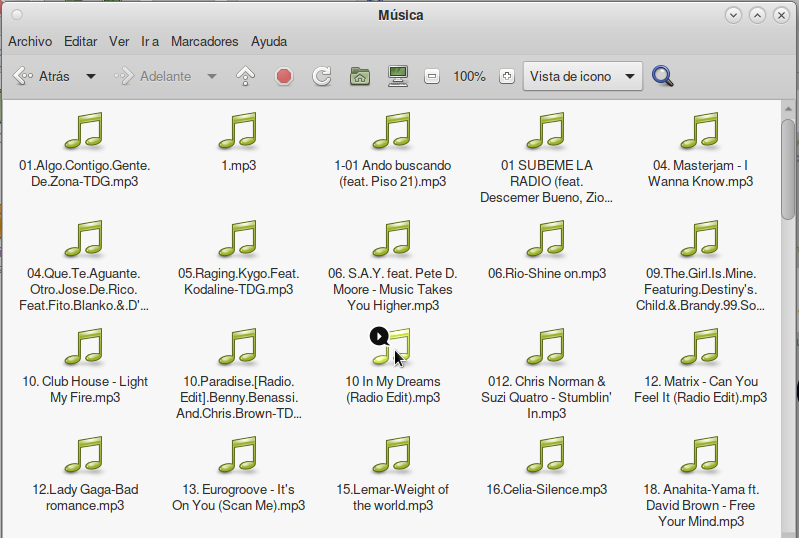
Task: Open the Computer location icon
Action: [x=398, y=76]
